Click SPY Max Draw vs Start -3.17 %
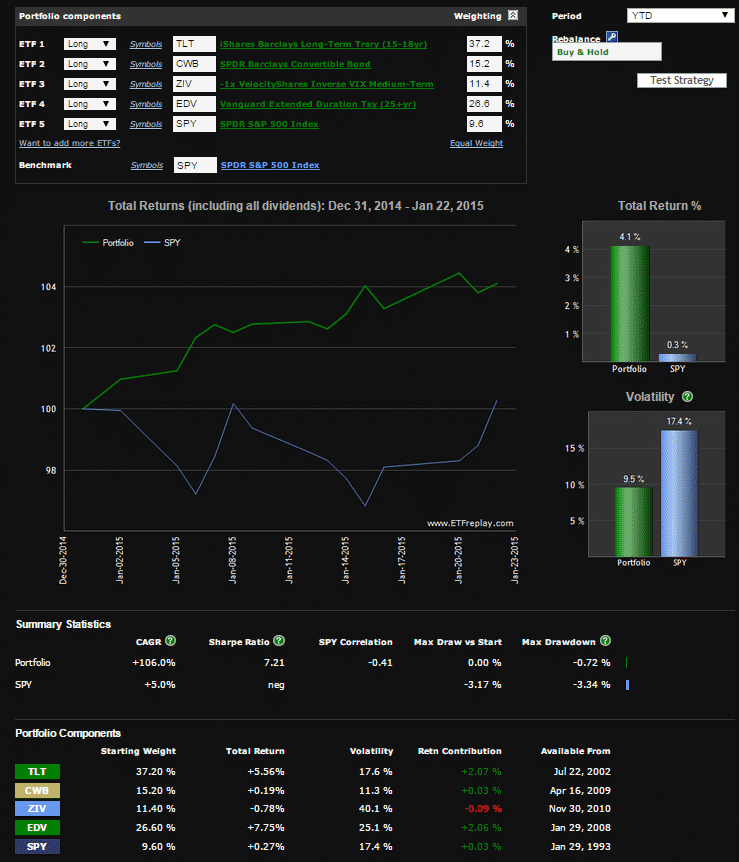The image size is (739, 862). [x=482, y=684]
